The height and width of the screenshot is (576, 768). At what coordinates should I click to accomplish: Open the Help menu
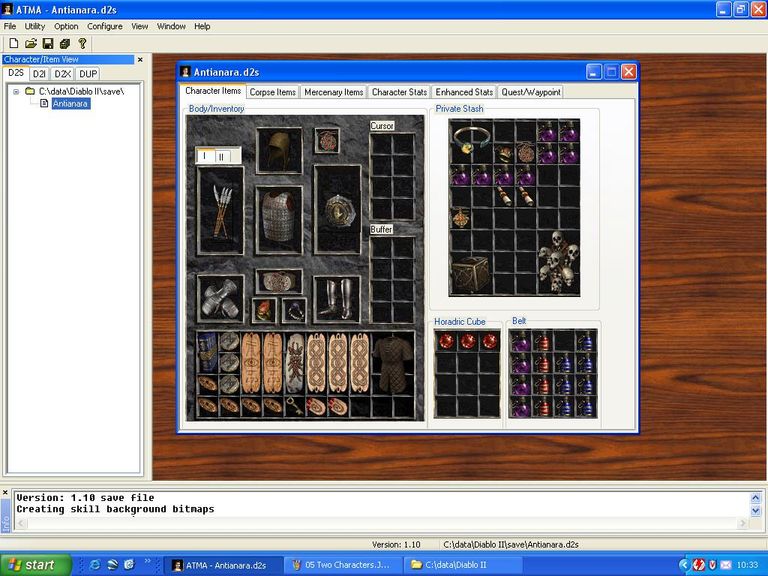[x=202, y=26]
